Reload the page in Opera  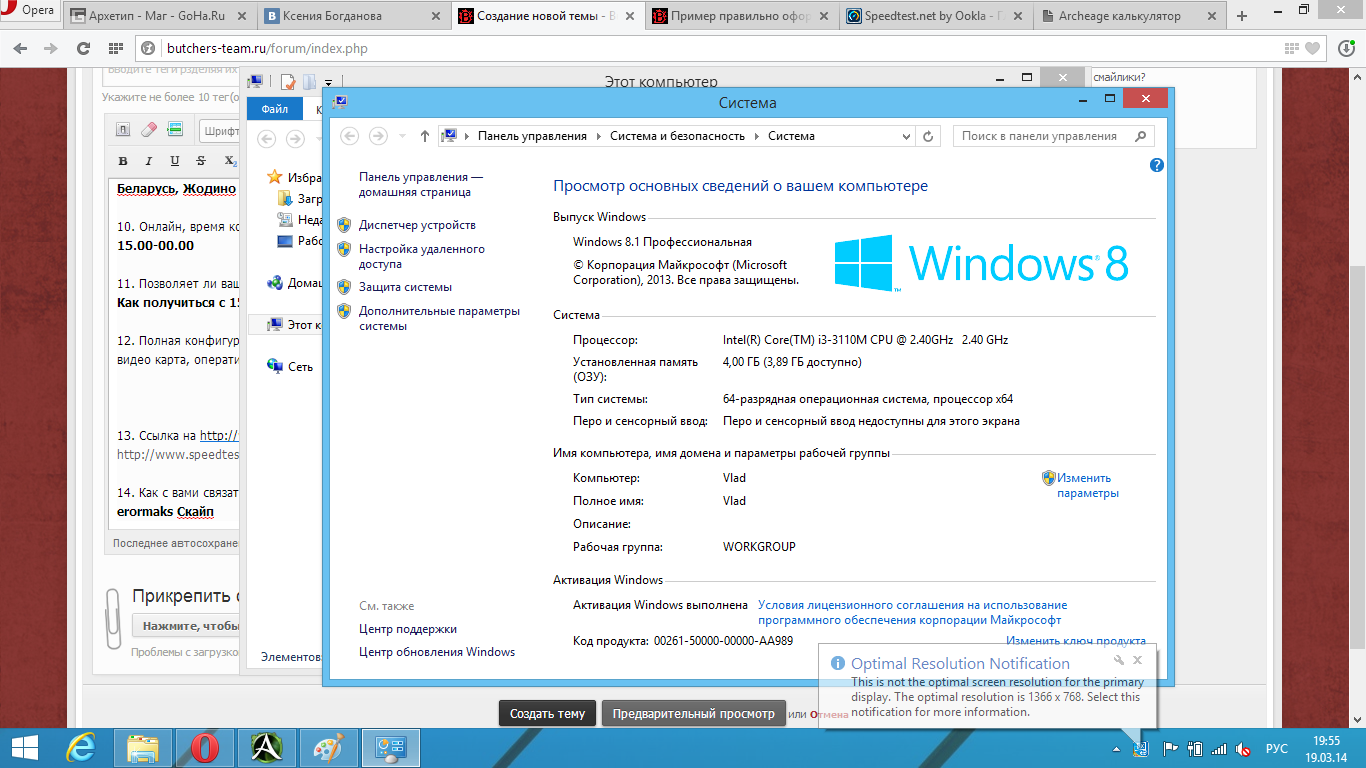pyautogui.click(x=83, y=48)
